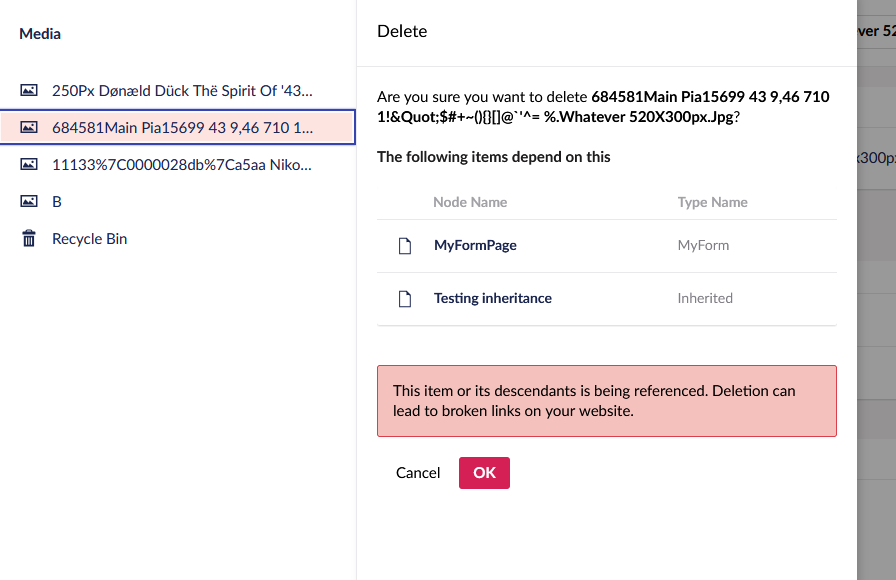The image size is (896, 580).
Task: Open the Recycle Bin node
Action: [x=90, y=239]
